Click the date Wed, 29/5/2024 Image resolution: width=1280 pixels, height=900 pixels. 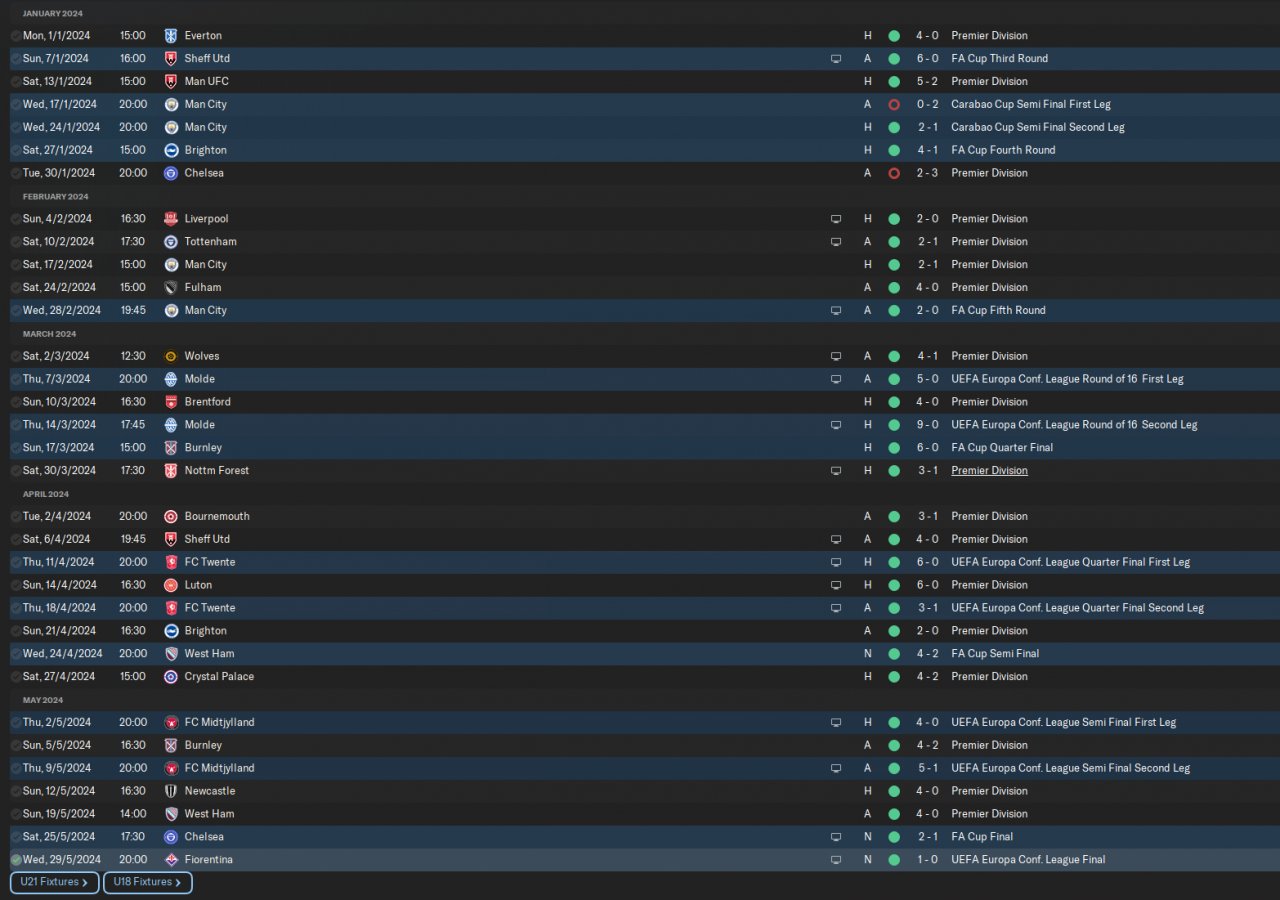pos(61,859)
